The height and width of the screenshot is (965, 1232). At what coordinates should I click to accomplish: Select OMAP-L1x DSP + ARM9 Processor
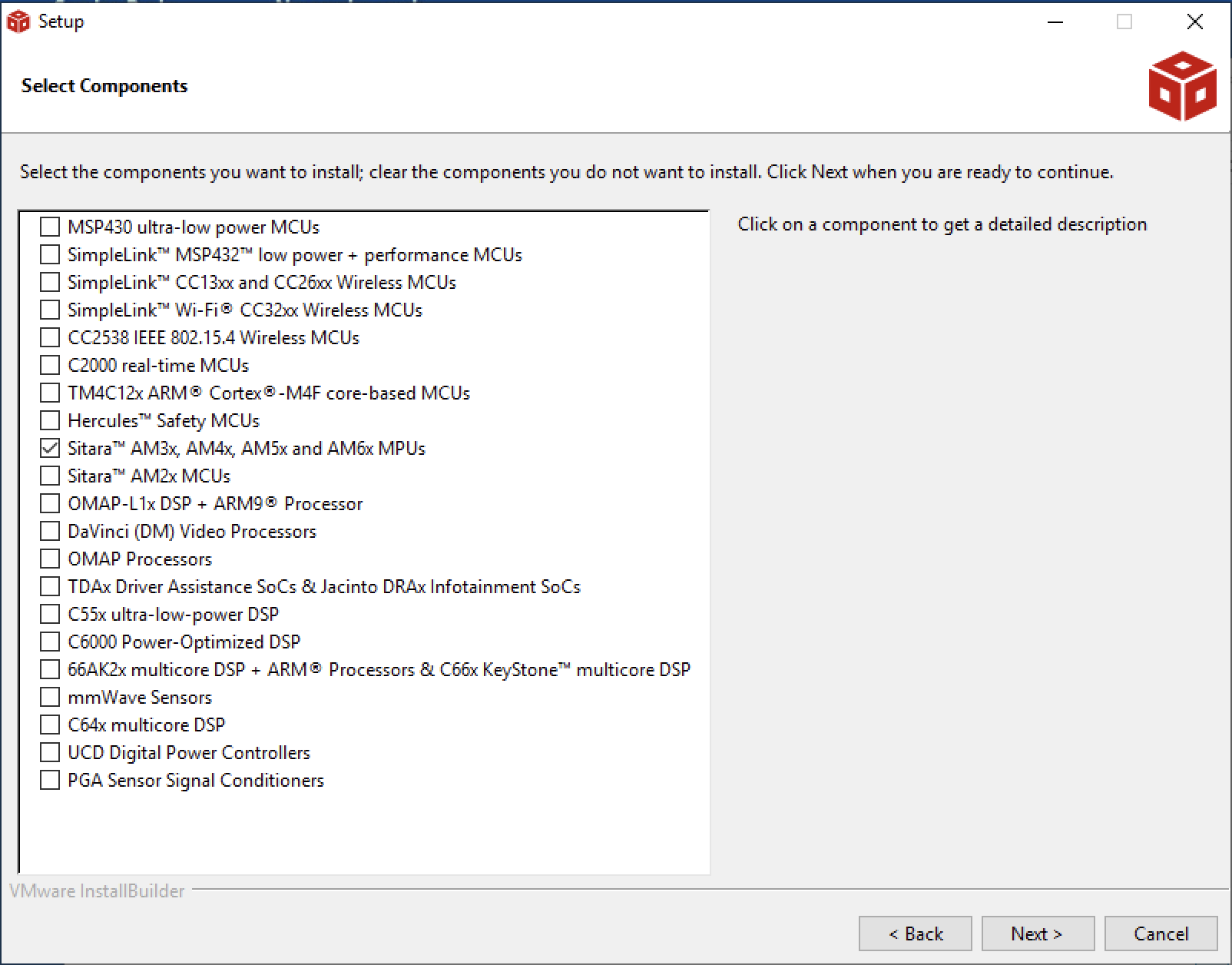click(x=48, y=503)
